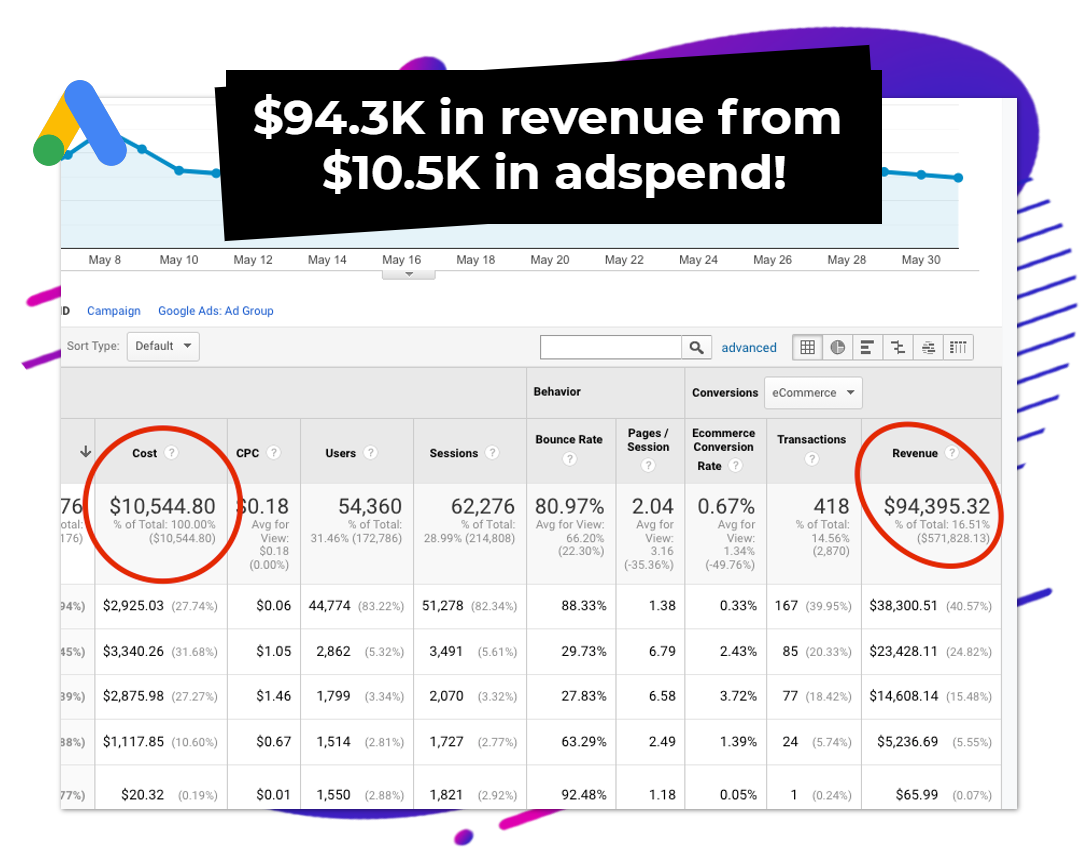This screenshot has height=848, width=1080.
Task: Open the Sort Type Default dropdown
Action: [x=165, y=346]
